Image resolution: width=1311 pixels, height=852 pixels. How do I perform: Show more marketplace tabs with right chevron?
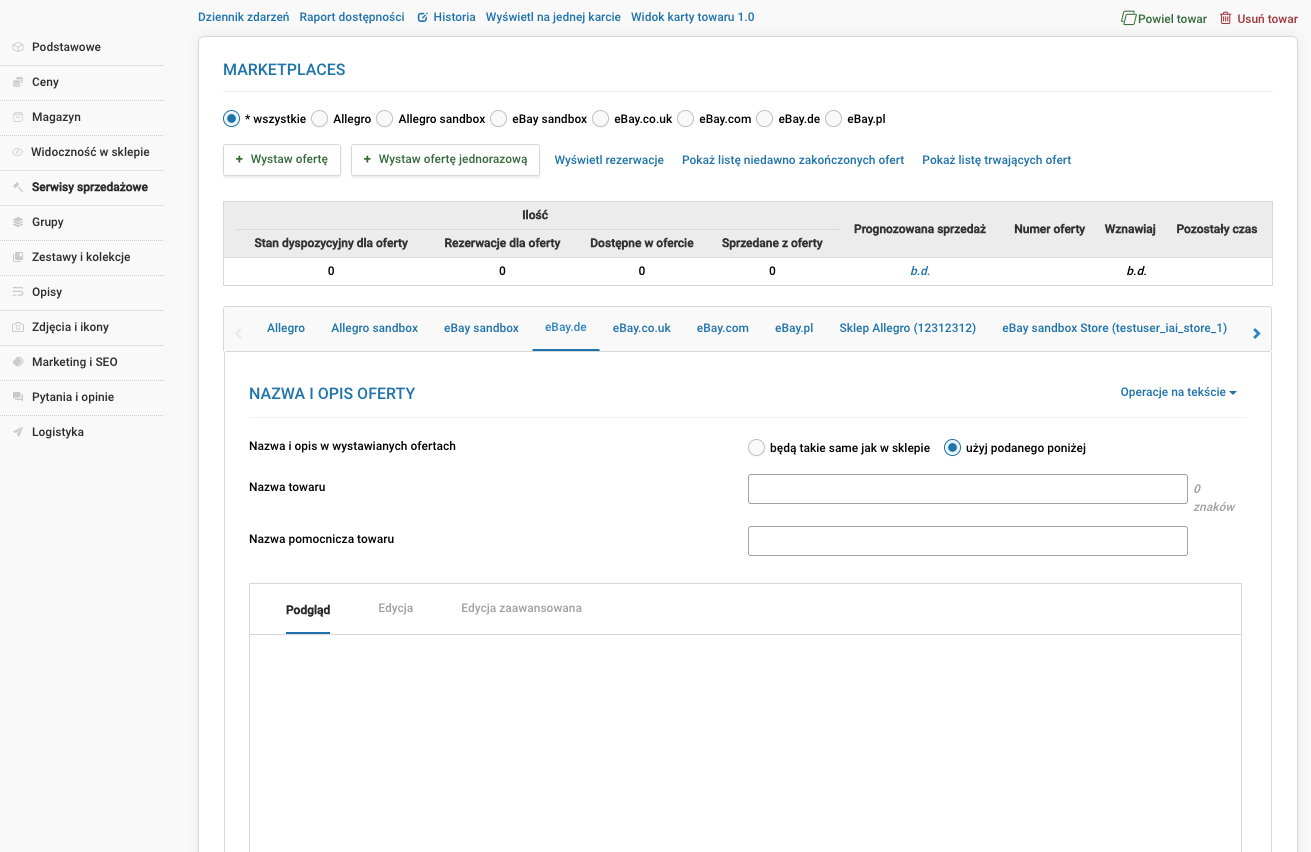pyautogui.click(x=1257, y=333)
